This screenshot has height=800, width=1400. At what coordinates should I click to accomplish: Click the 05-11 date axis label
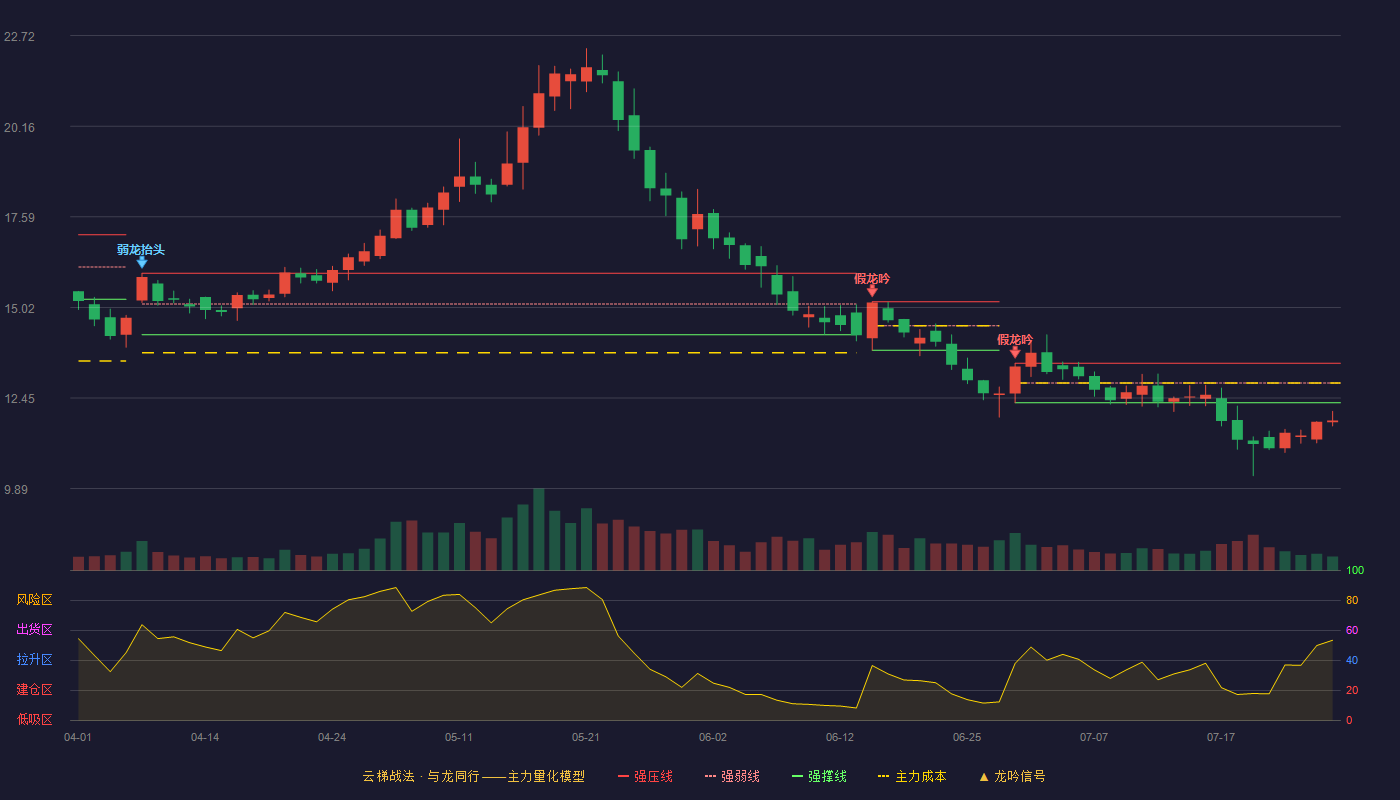pyautogui.click(x=459, y=737)
